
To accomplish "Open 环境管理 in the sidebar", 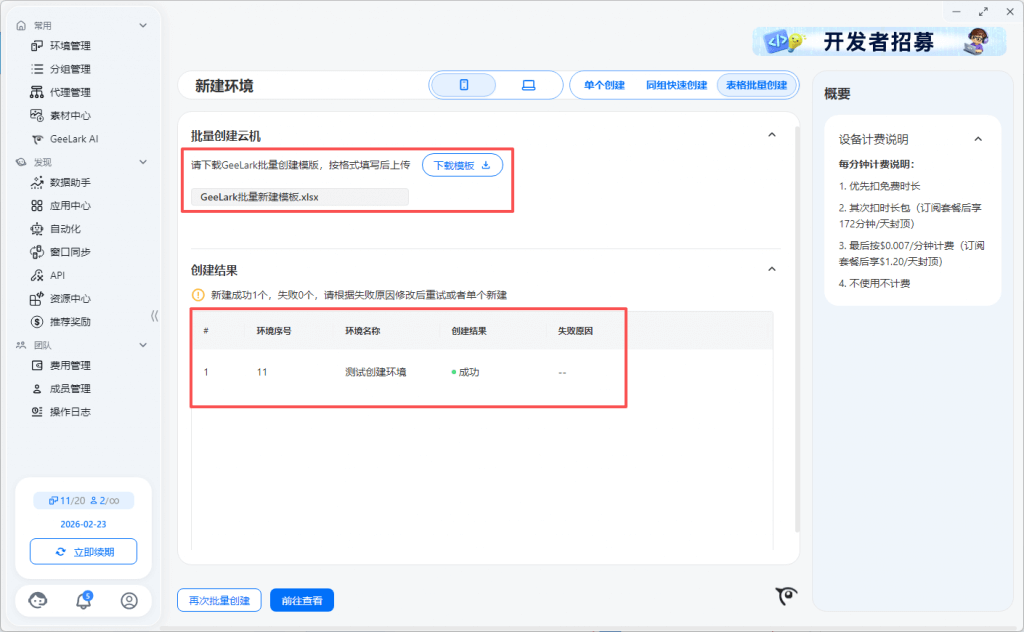I will 70,46.
